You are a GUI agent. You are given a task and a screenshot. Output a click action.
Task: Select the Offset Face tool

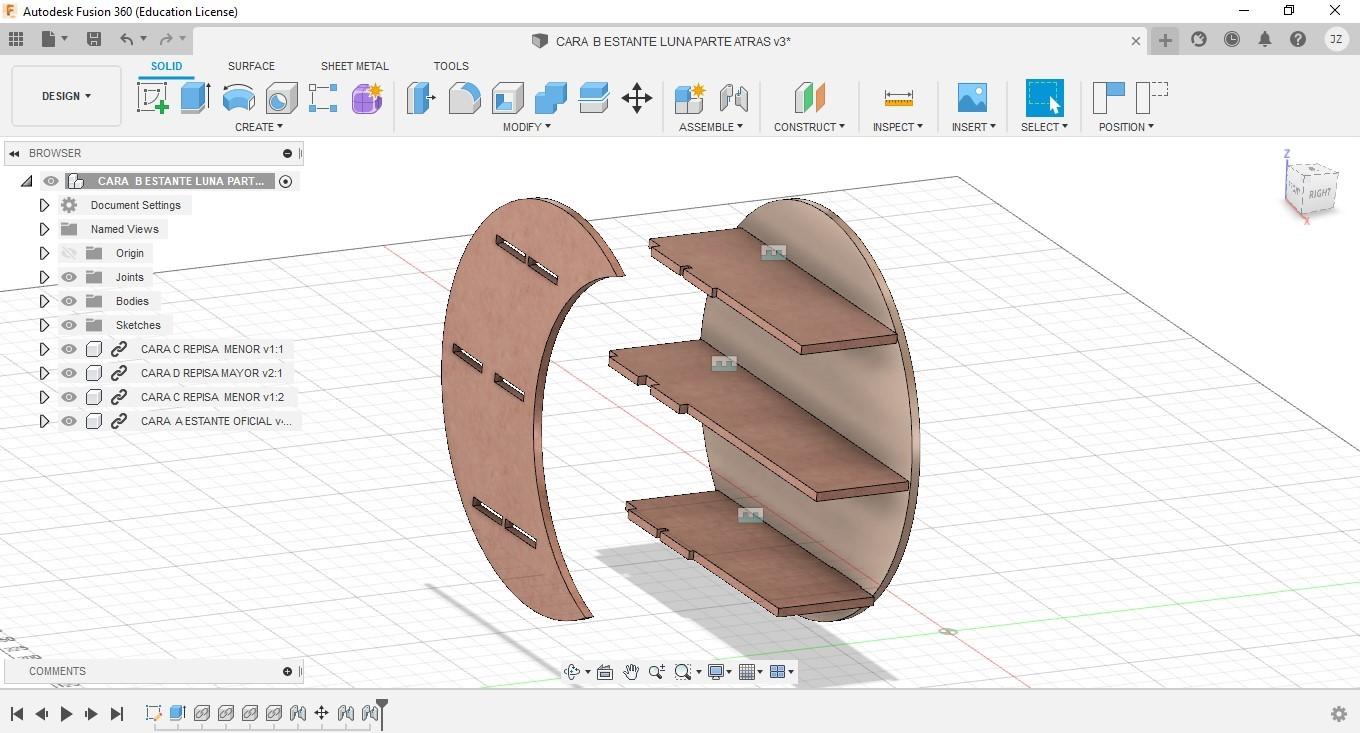click(x=593, y=98)
